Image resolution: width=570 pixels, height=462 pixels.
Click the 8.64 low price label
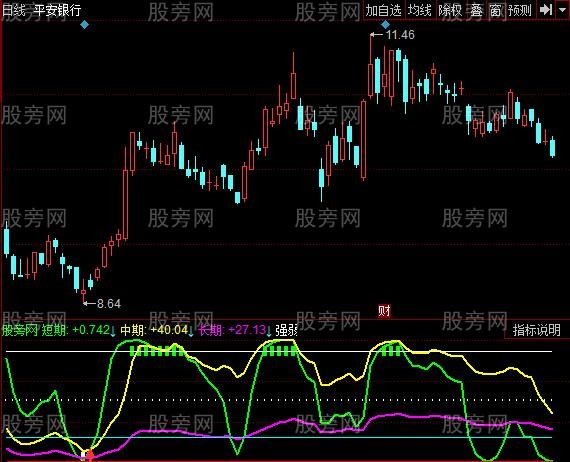click(x=109, y=304)
